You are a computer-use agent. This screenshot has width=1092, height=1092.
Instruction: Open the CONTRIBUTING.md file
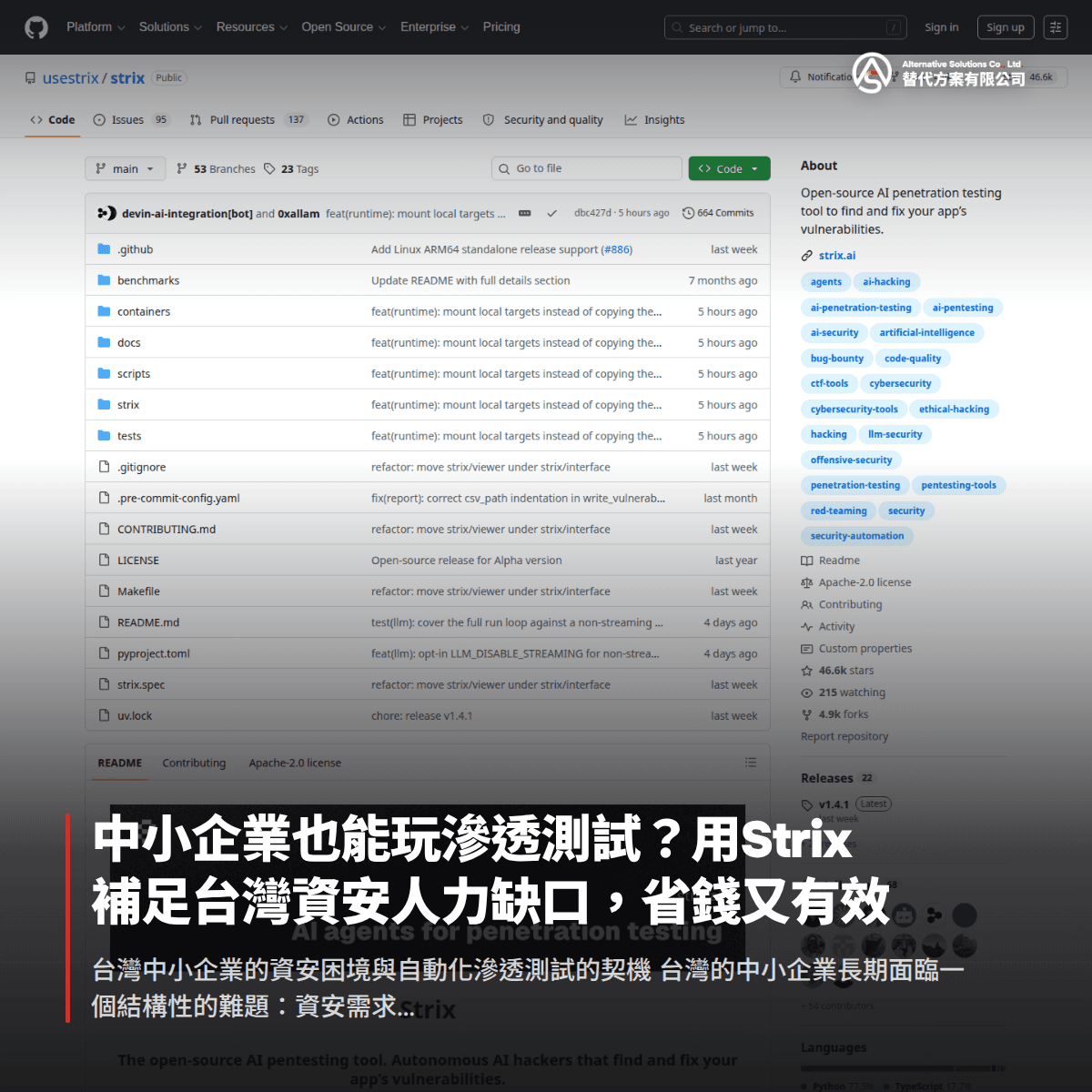click(x=167, y=529)
